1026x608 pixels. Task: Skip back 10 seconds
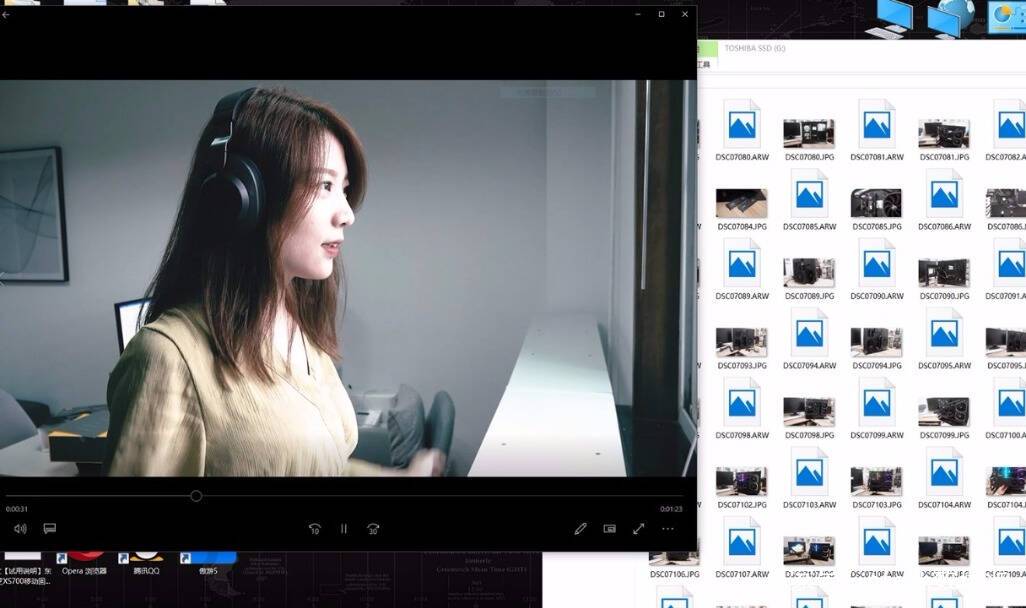(315, 528)
